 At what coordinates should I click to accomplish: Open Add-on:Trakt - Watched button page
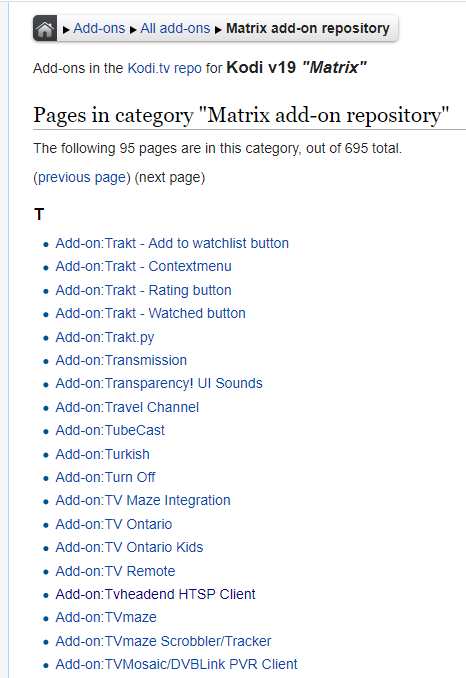150,313
